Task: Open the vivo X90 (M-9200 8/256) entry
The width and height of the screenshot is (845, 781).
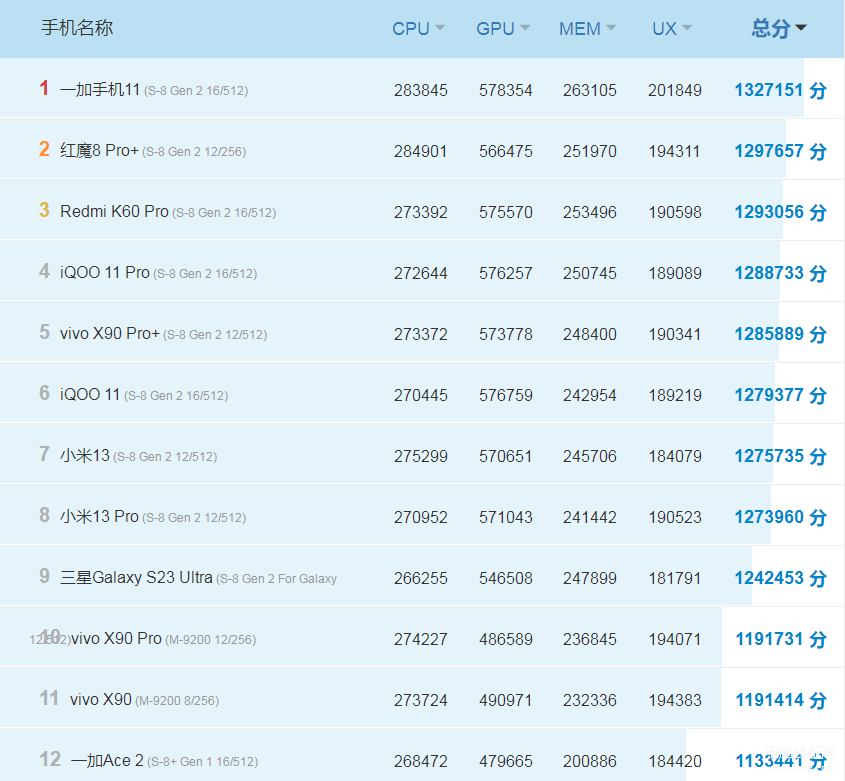Action: (101, 699)
